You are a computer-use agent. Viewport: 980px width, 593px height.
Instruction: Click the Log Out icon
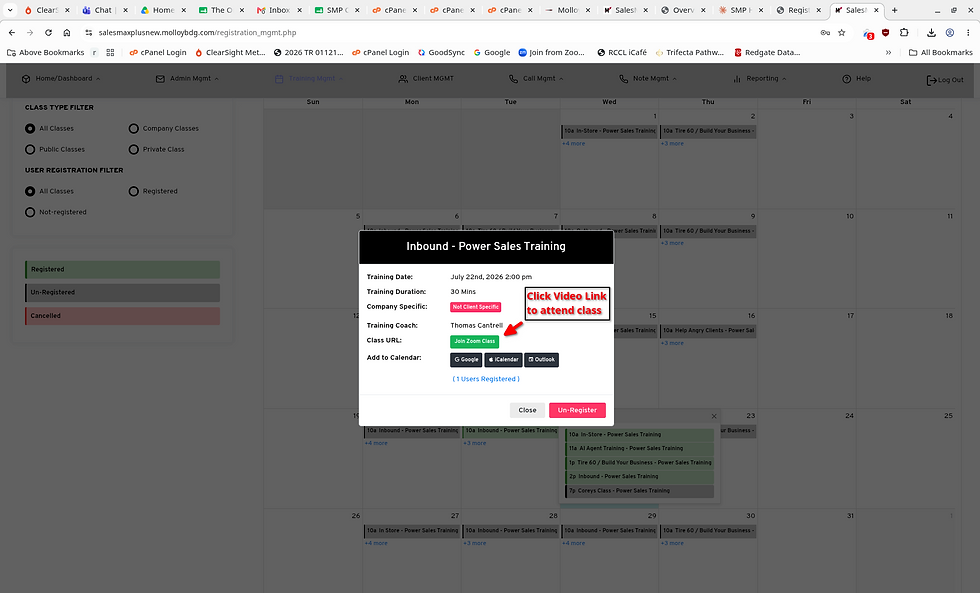931,80
